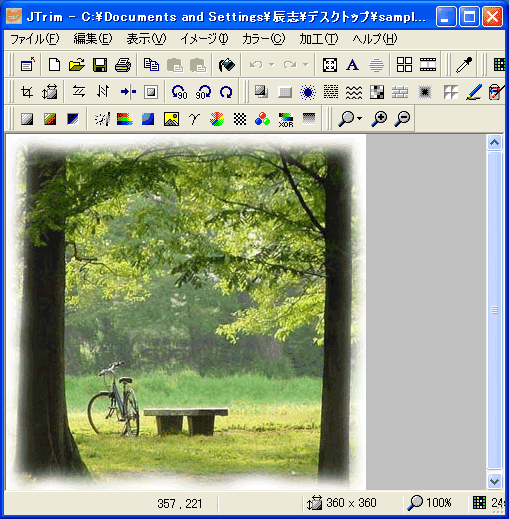Viewport: 509px width, 519px height.
Task: Open a file with the folder icon
Action: tap(77, 65)
